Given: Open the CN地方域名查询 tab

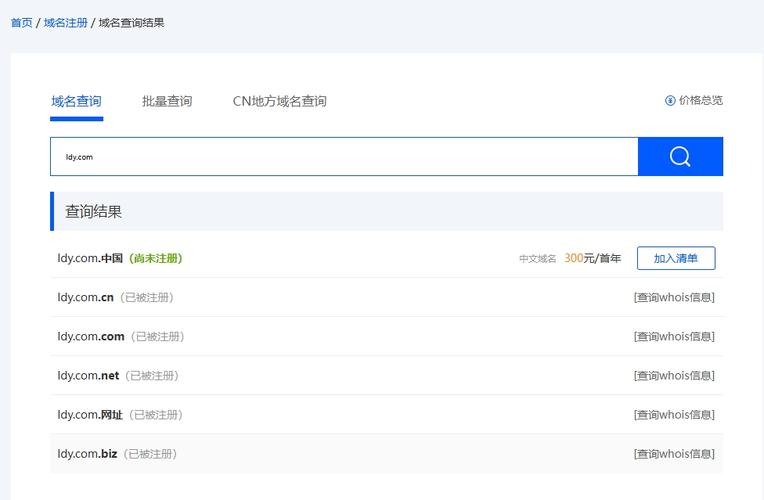Looking at the screenshot, I should pos(280,101).
